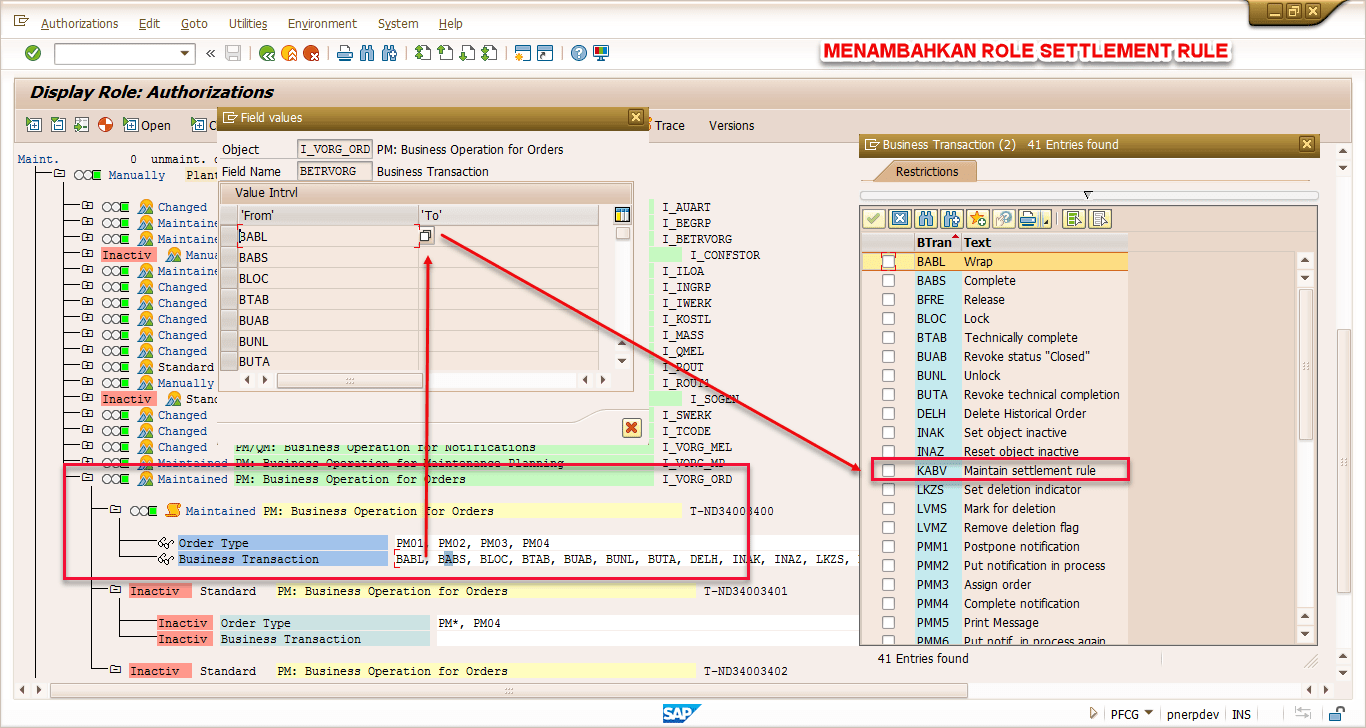The height and width of the screenshot is (728, 1366).
Task: Click the Print icon in main toolbar
Action: (x=344, y=53)
